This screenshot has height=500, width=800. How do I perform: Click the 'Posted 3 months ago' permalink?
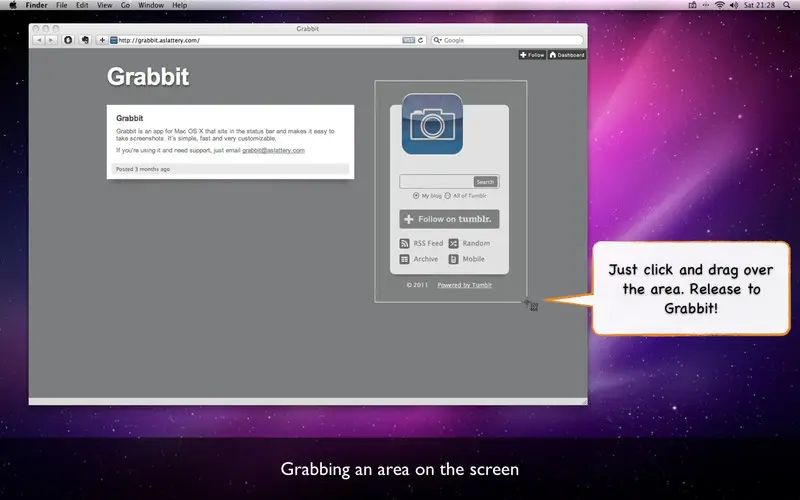point(143,169)
